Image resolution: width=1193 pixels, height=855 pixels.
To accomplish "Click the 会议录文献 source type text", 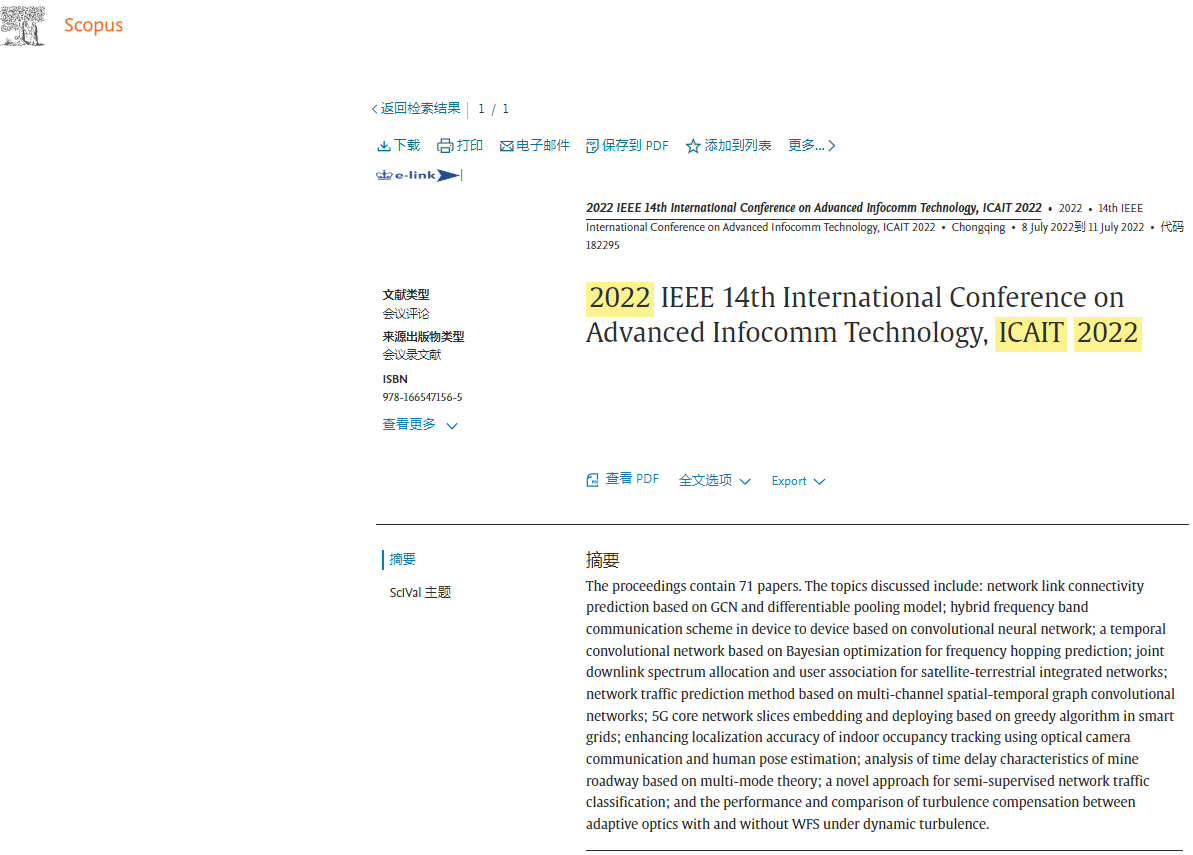I will [x=412, y=354].
